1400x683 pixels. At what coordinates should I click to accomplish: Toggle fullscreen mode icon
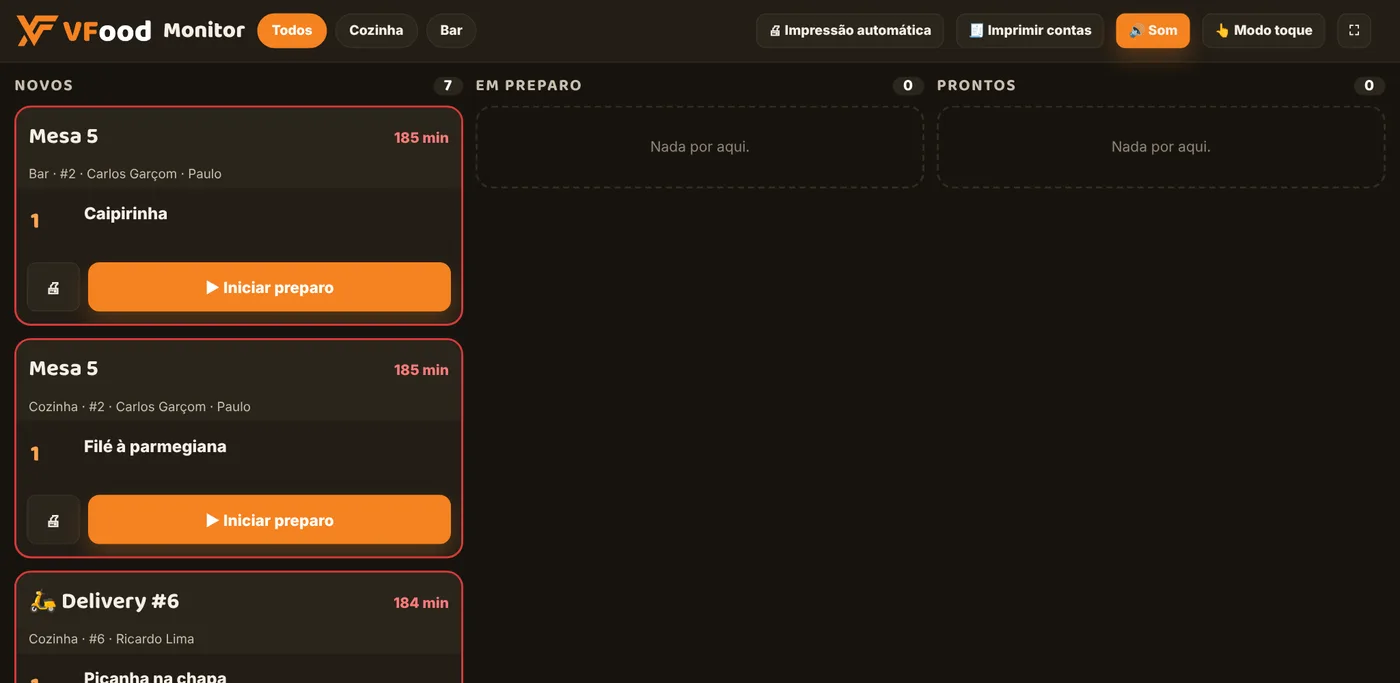tap(1354, 30)
